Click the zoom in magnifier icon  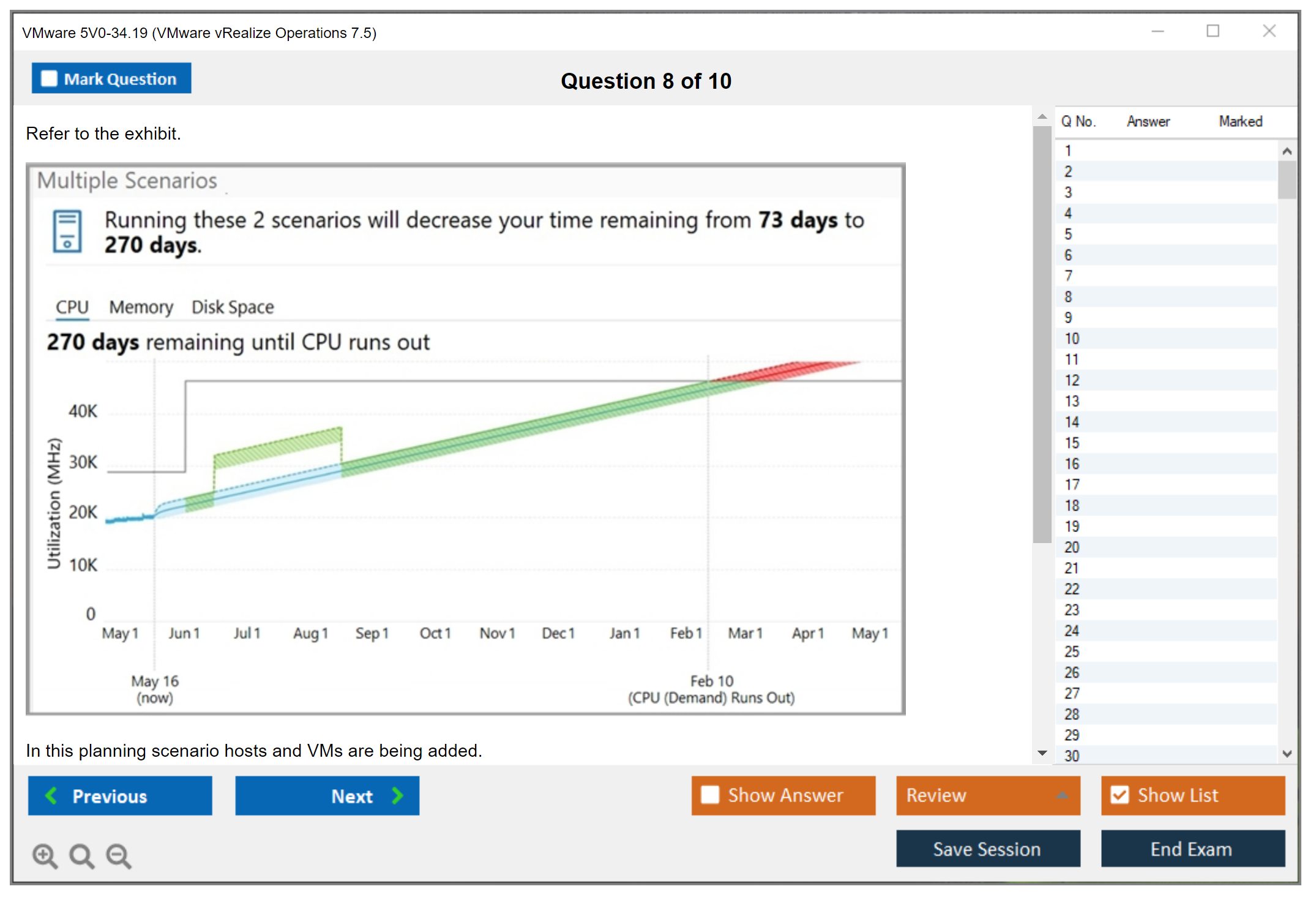(x=45, y=855)
